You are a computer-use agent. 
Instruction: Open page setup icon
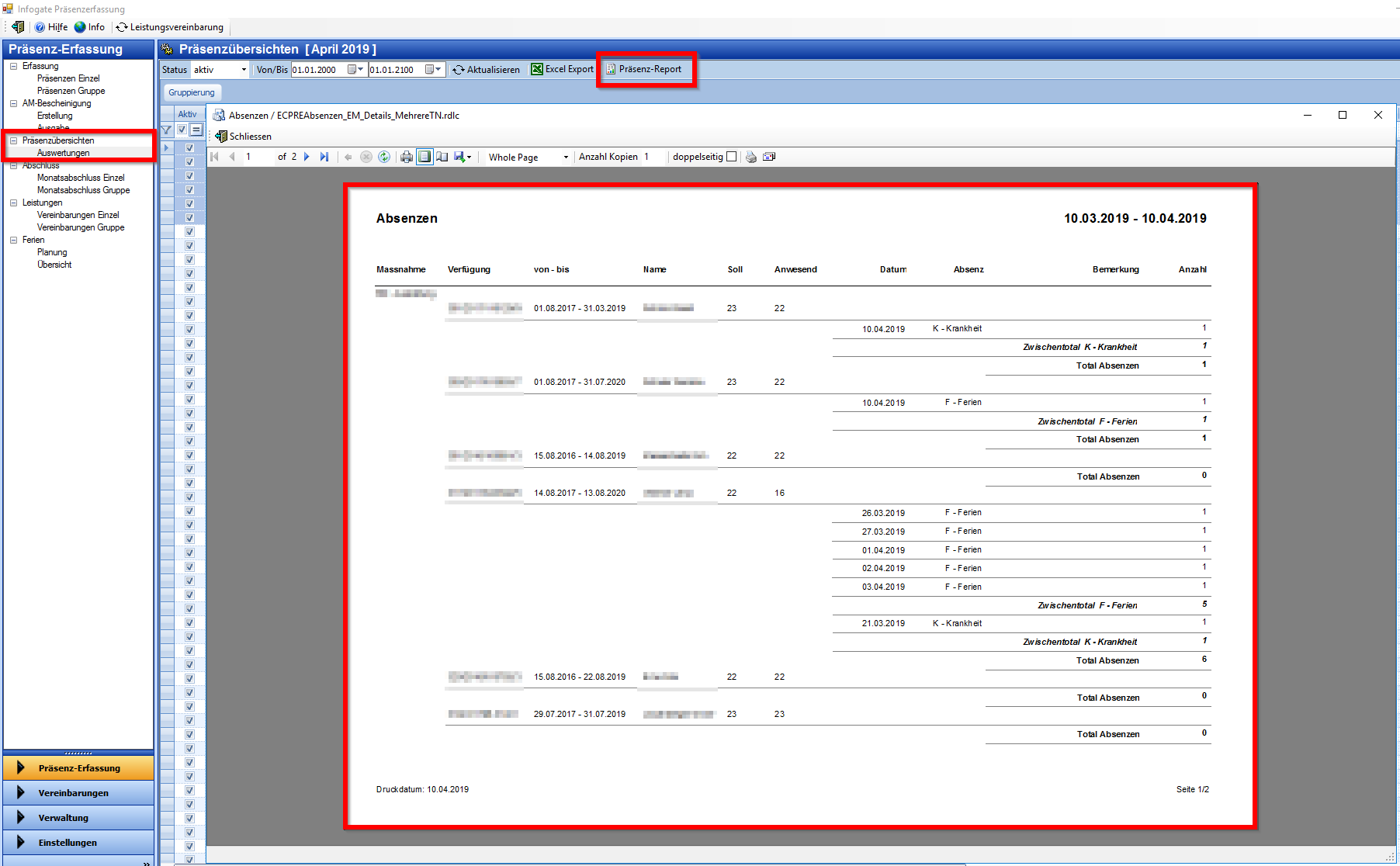click(442, 157)
